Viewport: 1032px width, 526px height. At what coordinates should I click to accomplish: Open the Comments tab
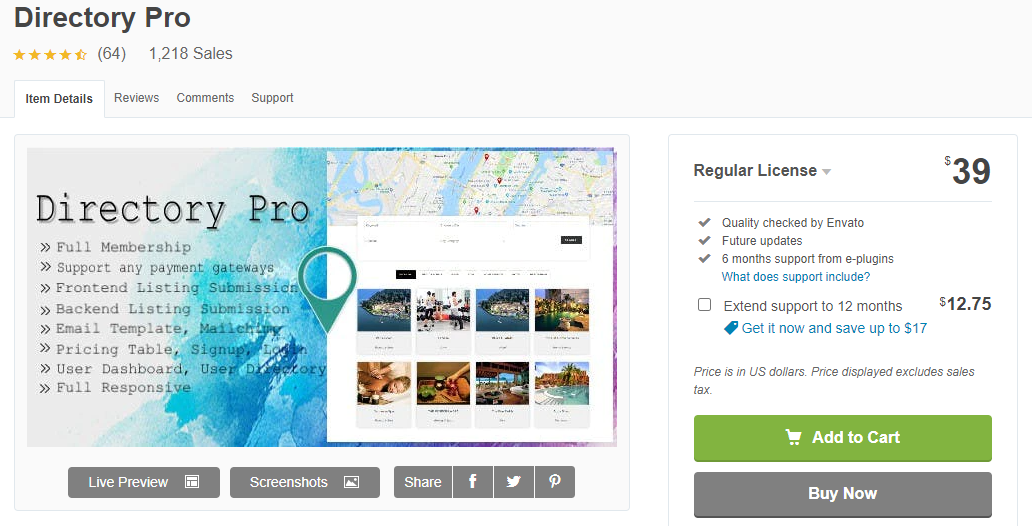pos(205,97)
